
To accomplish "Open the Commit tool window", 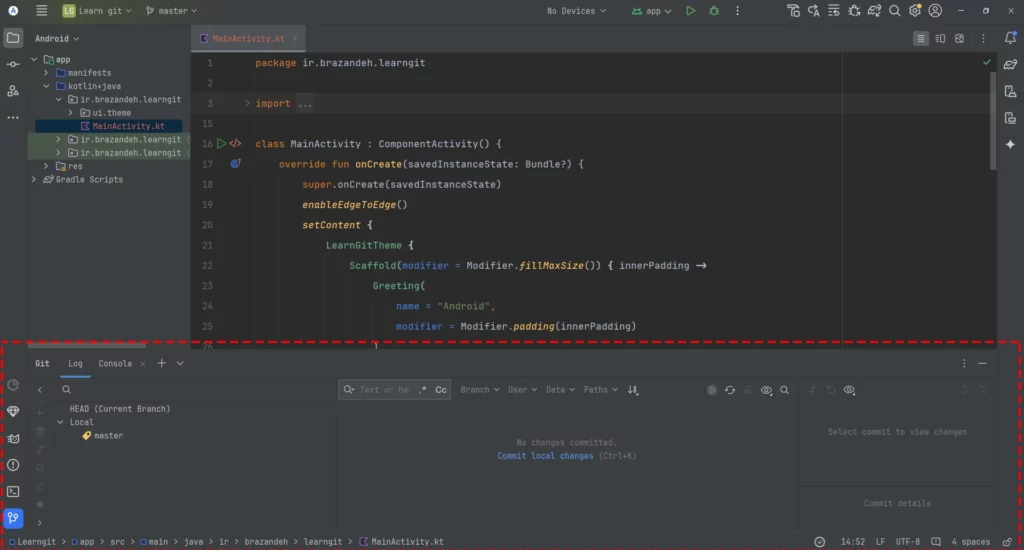I will (13, 65).
